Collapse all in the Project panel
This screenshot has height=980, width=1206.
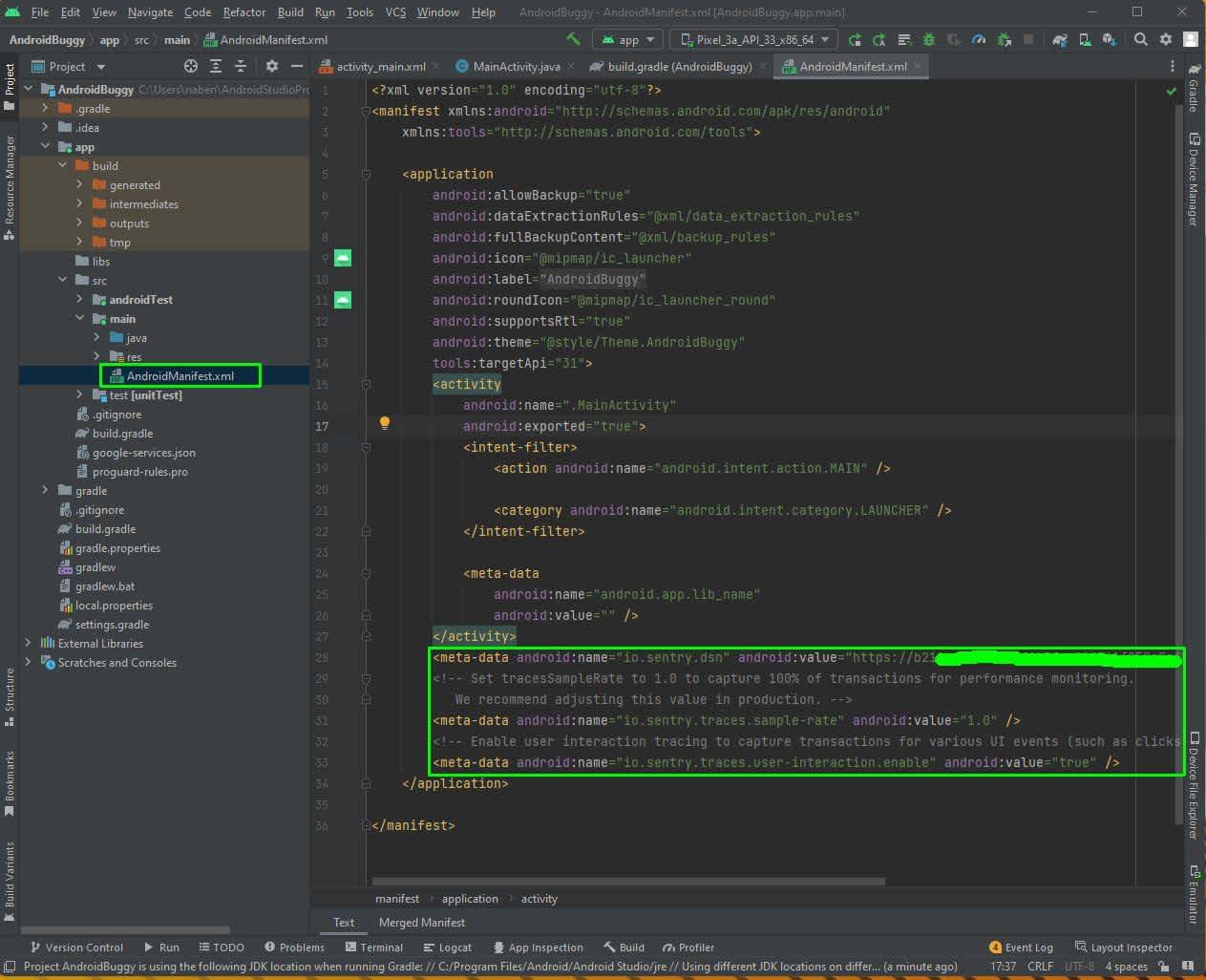click(241, 66)
